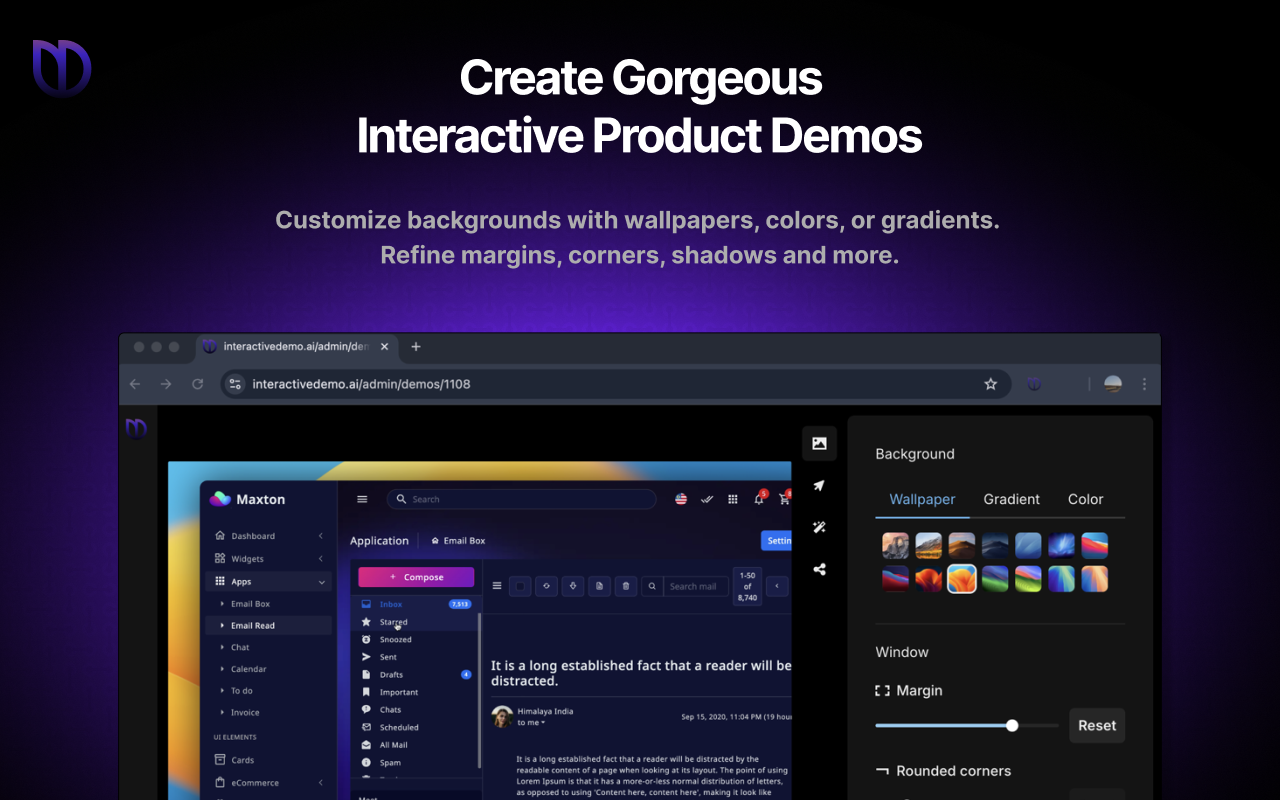Click the Compose button in the email app
The width and height of the screenshot is (1280, 800).
click(x=415, y=577)
